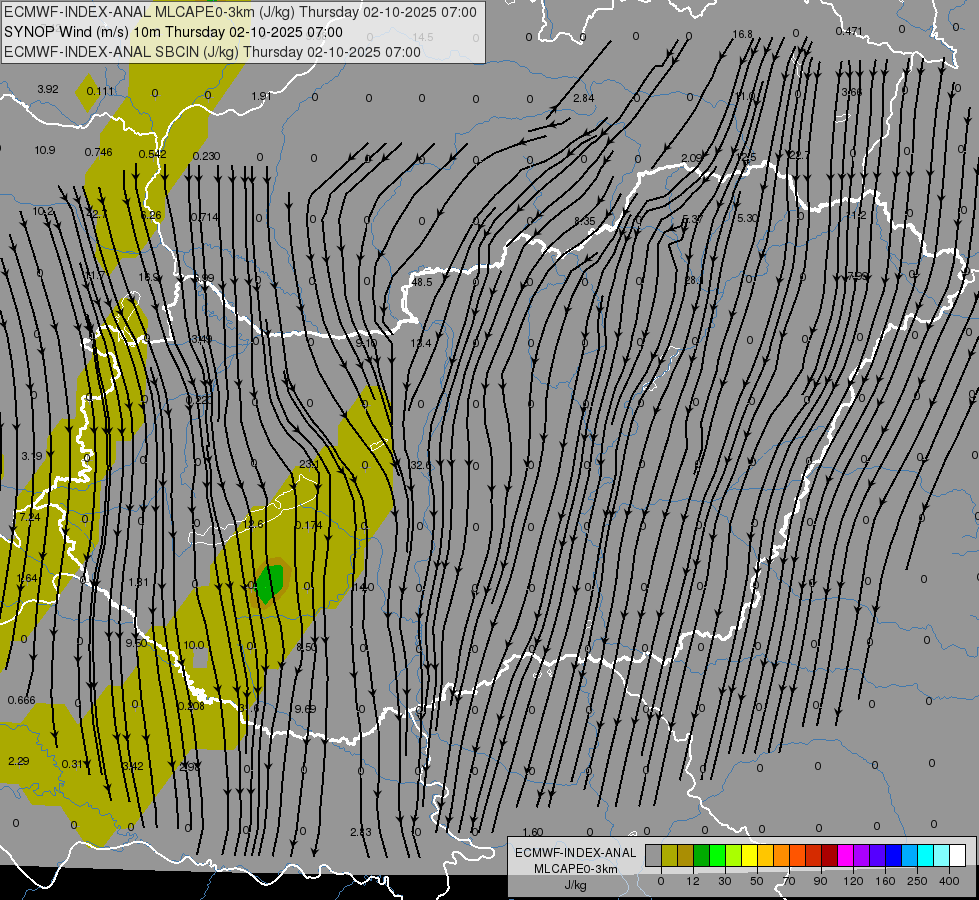This screenshot has height=900, width=979.
Task: Click the map value '9.69'
Action: pos(305,709)
